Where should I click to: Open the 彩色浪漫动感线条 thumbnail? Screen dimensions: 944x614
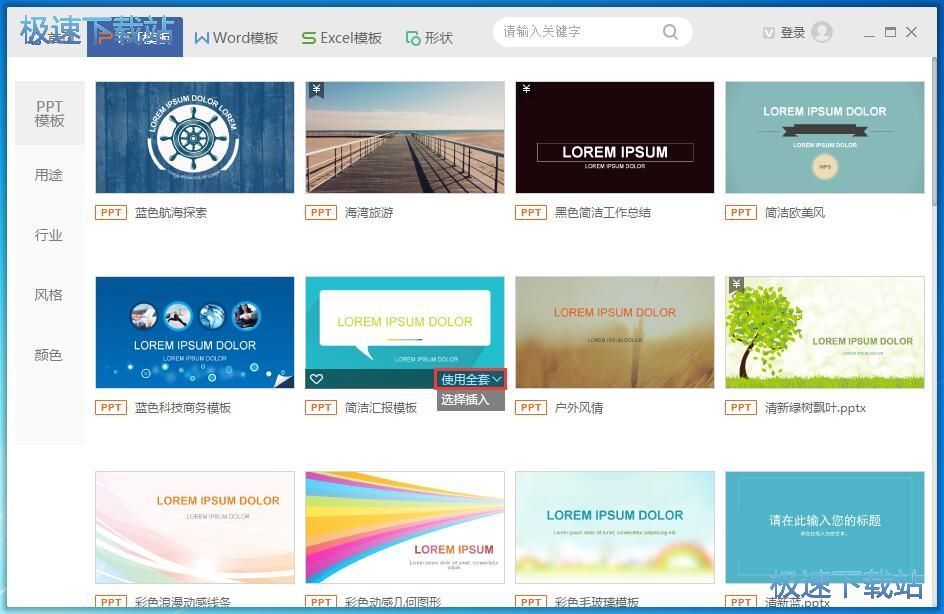[195, 527]
